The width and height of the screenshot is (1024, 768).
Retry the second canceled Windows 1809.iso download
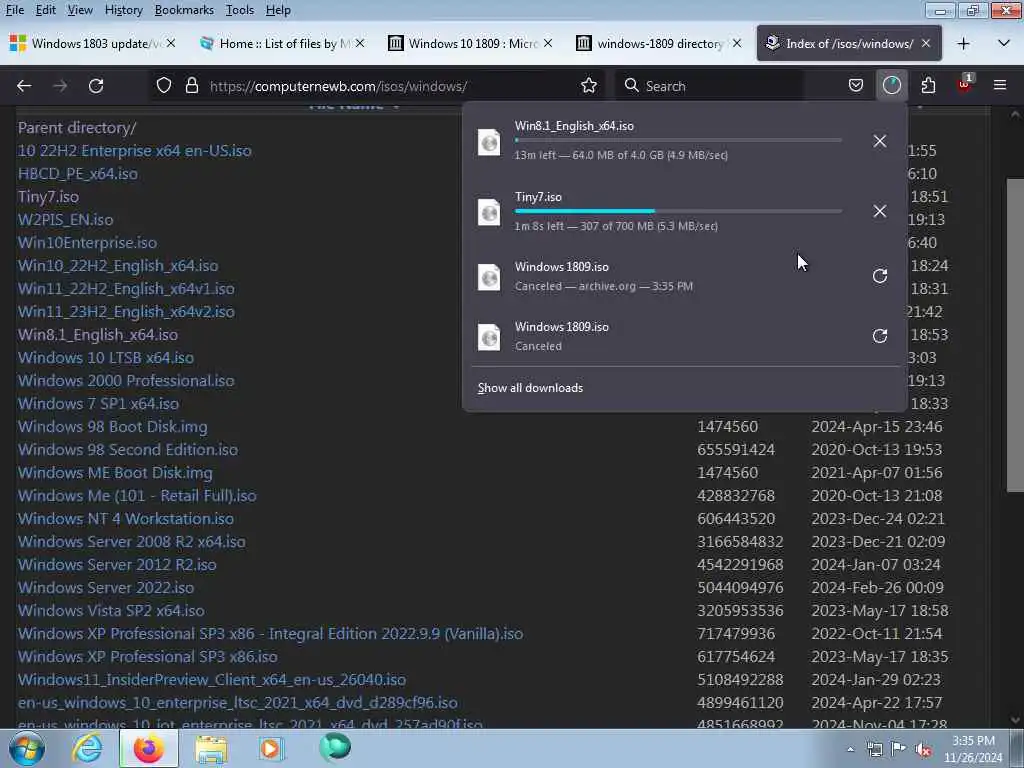[880, 336]
